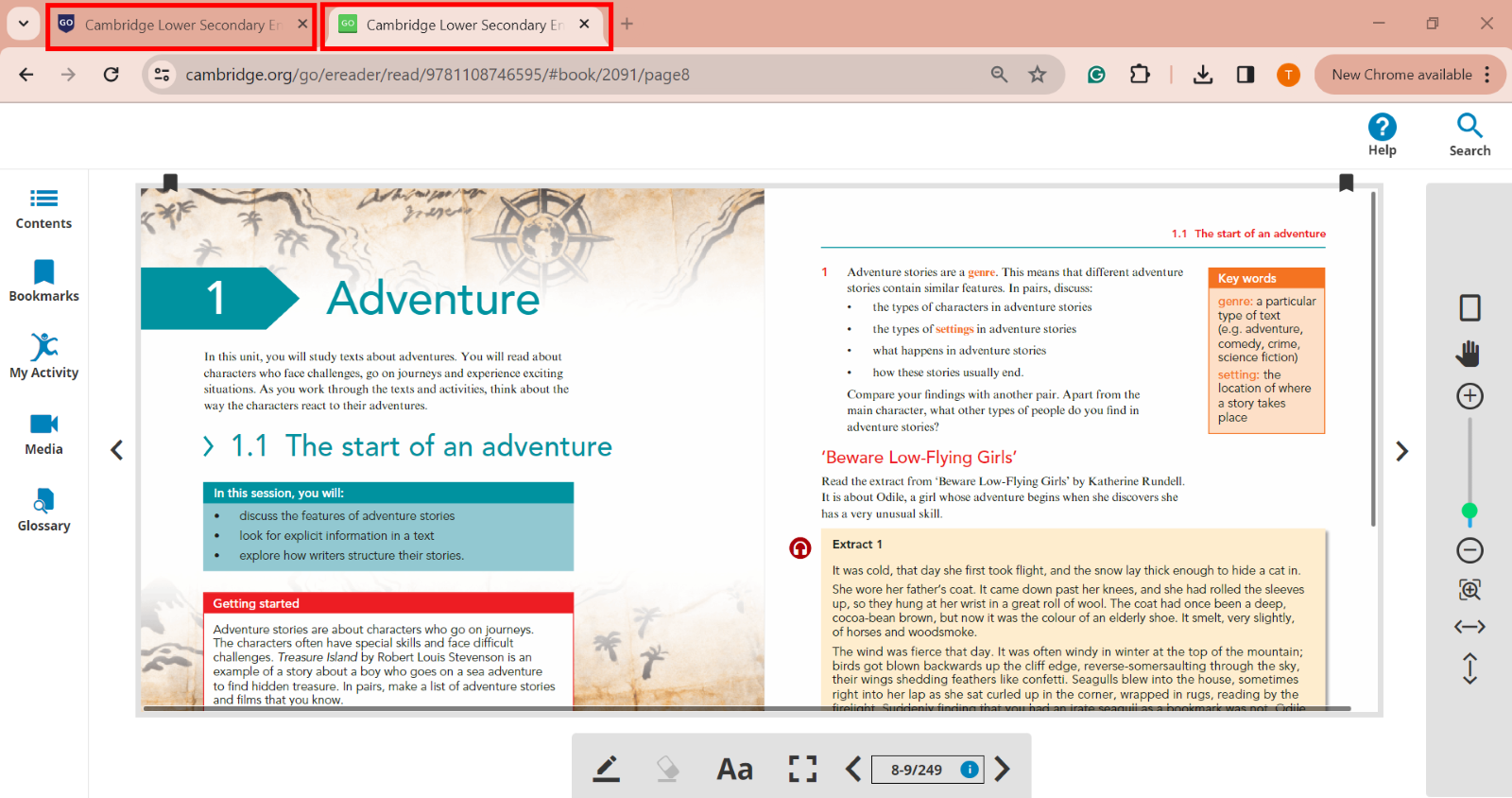This screenshot has height=798, width=1512.
Task: Click the zoom slider green handle
Action: tap(1469, 512)
